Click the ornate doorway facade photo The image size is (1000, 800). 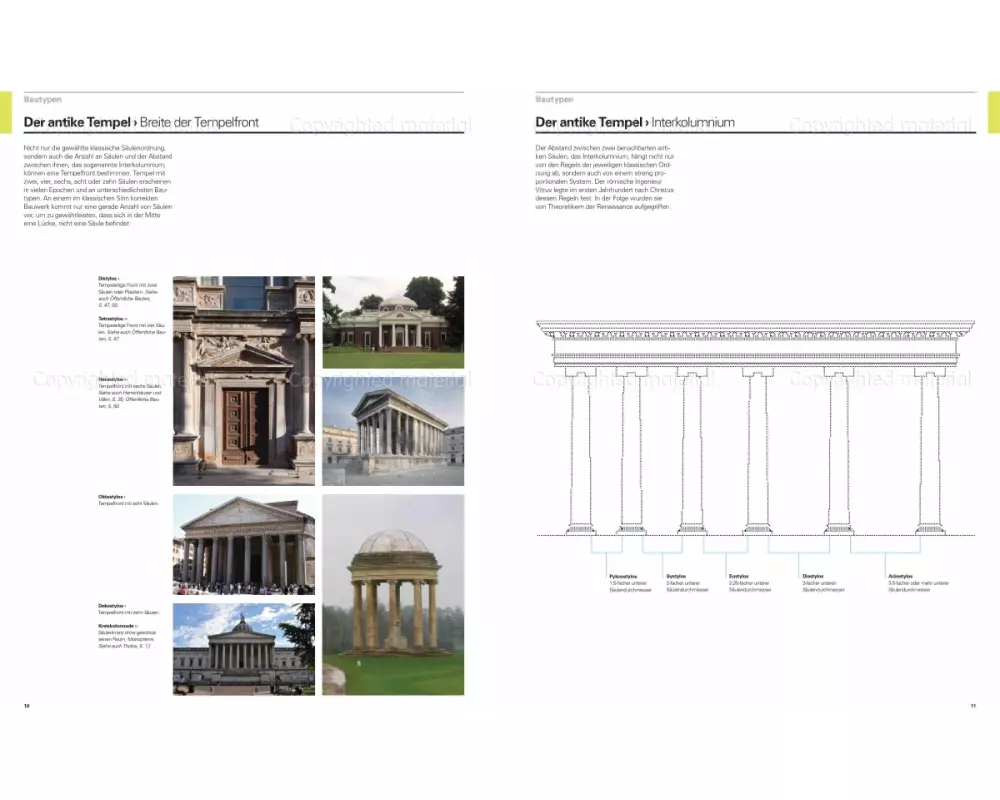click(x=244, y=380)
